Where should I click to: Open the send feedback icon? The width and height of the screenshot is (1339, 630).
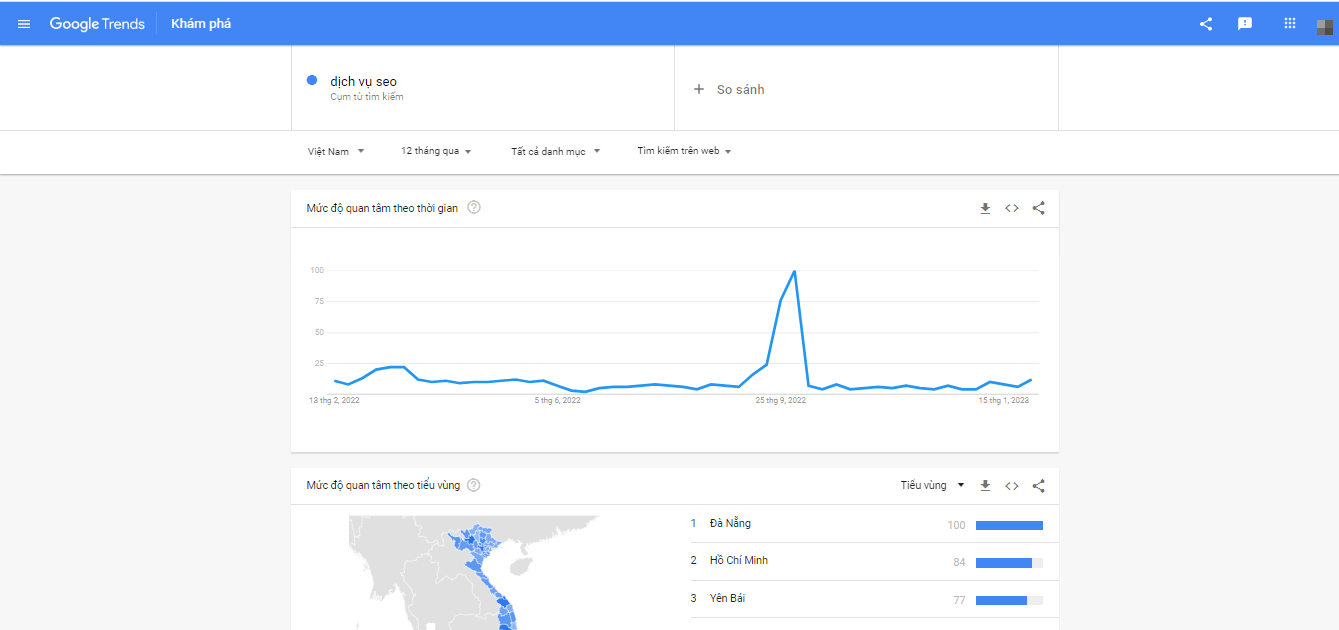tap(1245, 24)
